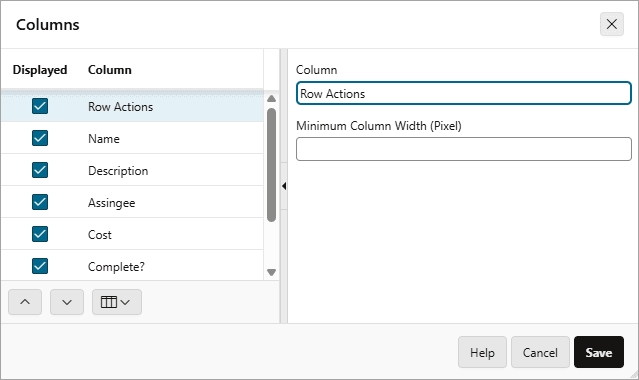
Task: Disable the Cost displayed checkbox
Action: (x=40, y=234)
